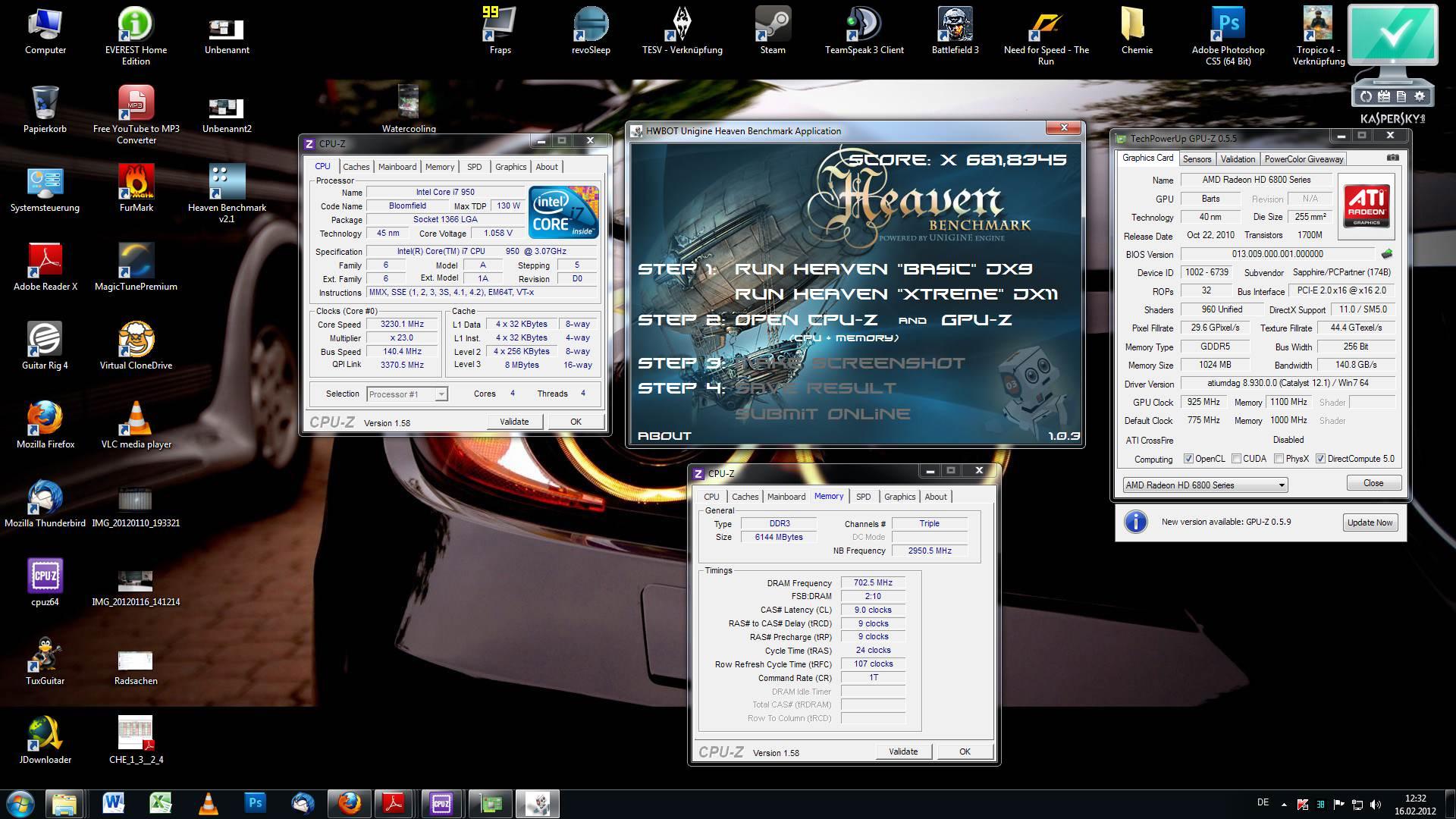Click SUBMIT ONLINE in HWBOT window
This screenshot has width=1456, height=819.
point(822,414)
